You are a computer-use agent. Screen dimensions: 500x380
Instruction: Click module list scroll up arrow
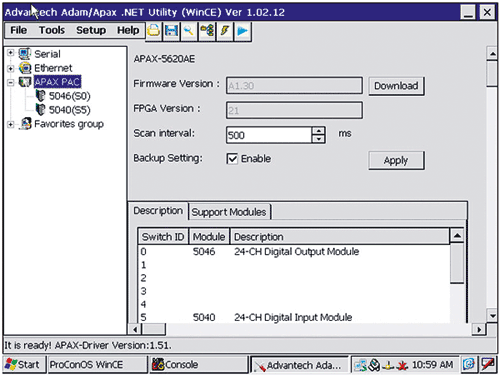(x=457, y=236)
